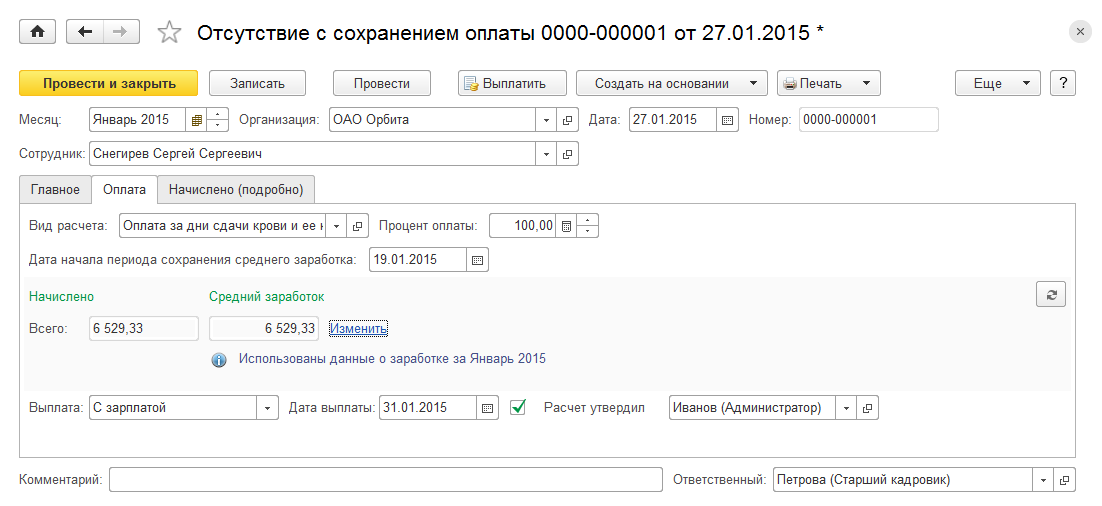Click the Home icon button
The width and height of the screenshot is (1102, 506).
coord(38,32)
